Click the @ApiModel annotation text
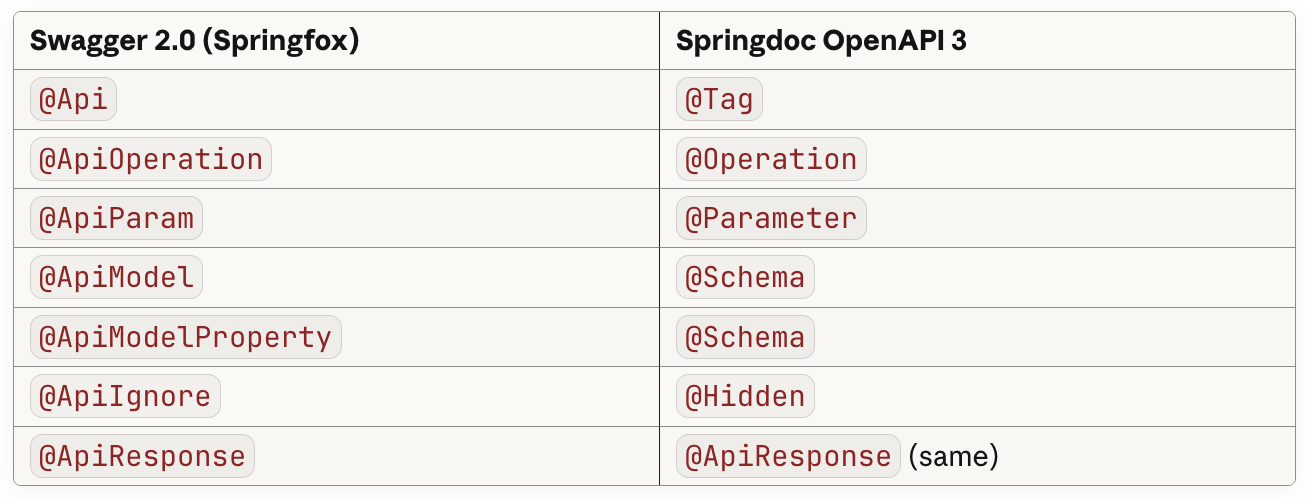Image resolution: width=1312 pixels, height=498 pixels. point(116,278)
